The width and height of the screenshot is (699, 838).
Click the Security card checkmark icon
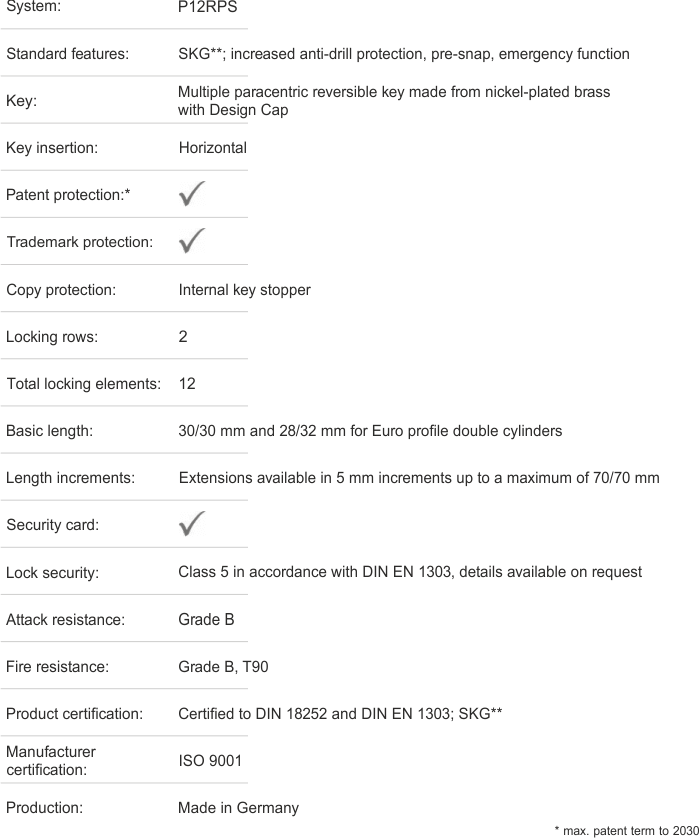pyautogui.click(x=192, y=524)
